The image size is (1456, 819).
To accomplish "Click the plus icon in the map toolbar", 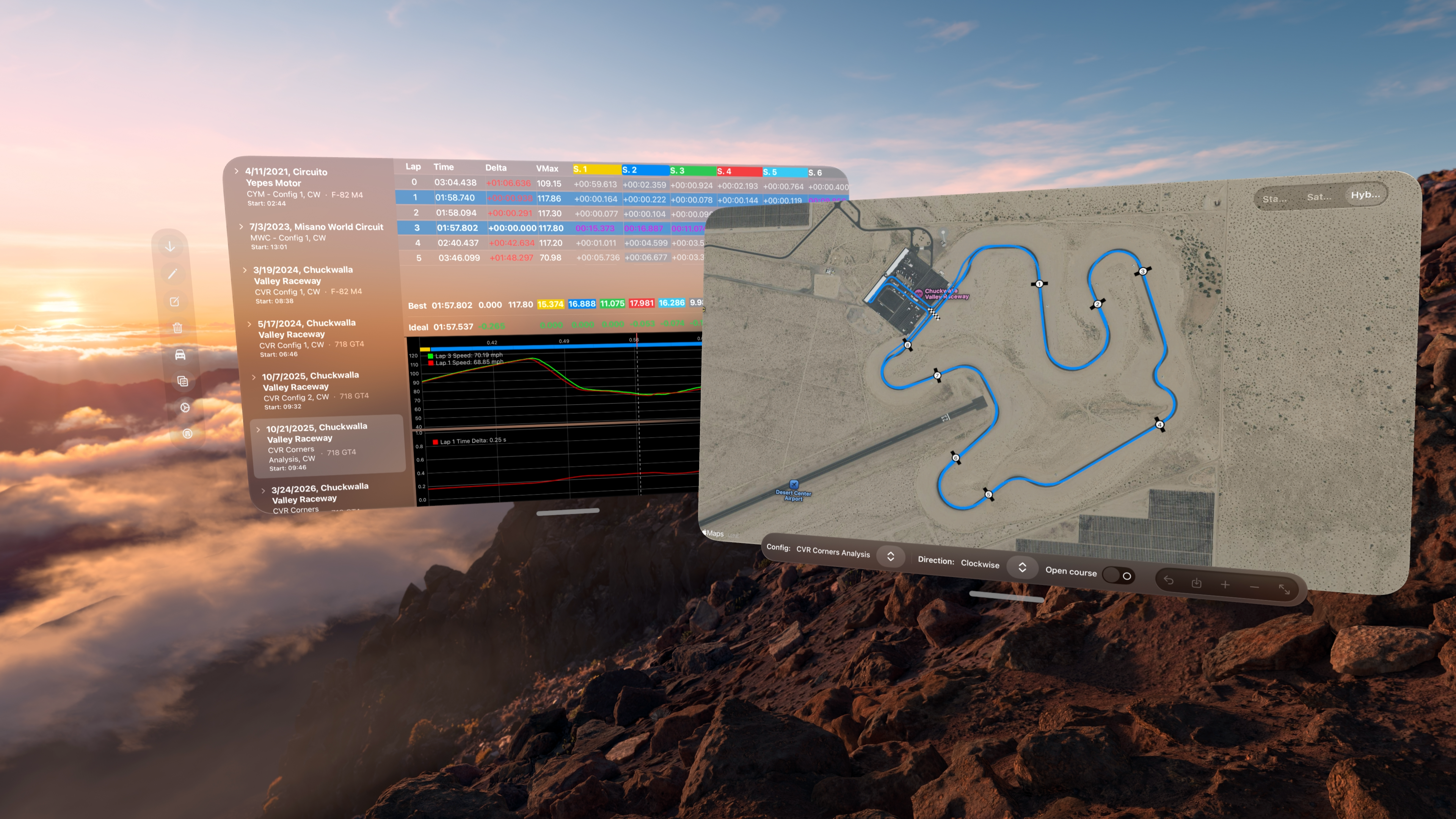I will point(1225,585).
